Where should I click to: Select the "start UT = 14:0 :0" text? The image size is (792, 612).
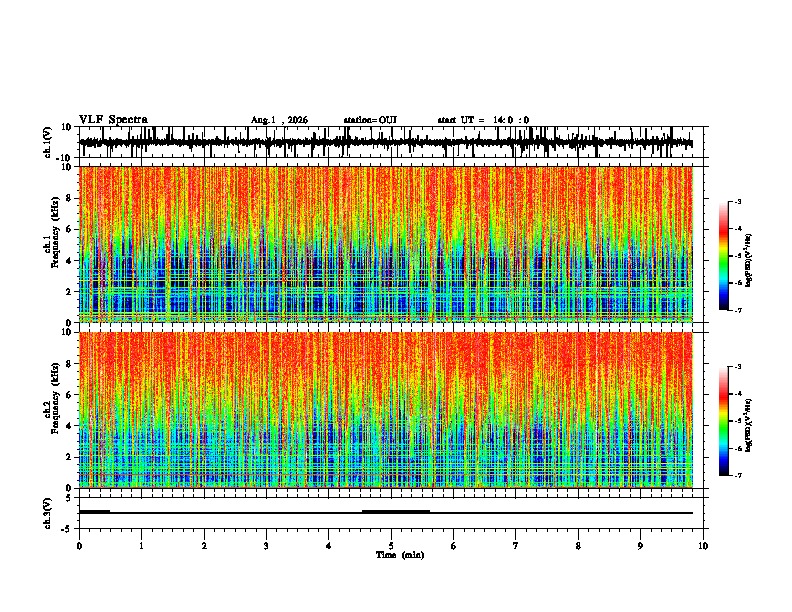[483, 120]
